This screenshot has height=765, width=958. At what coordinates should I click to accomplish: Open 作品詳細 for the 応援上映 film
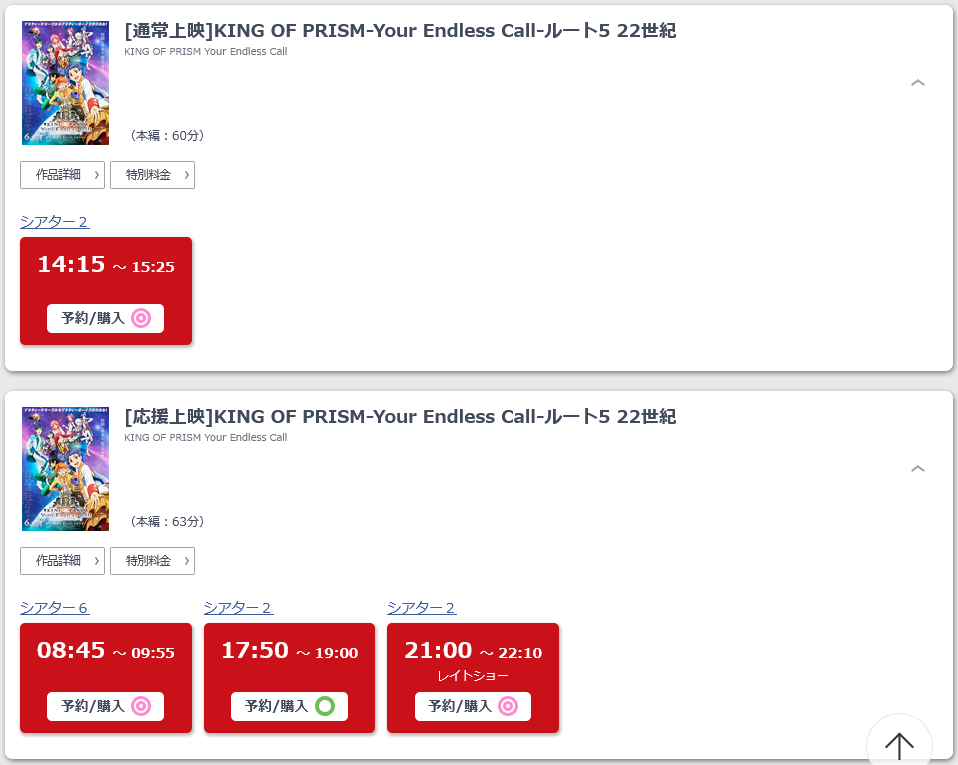62,561
